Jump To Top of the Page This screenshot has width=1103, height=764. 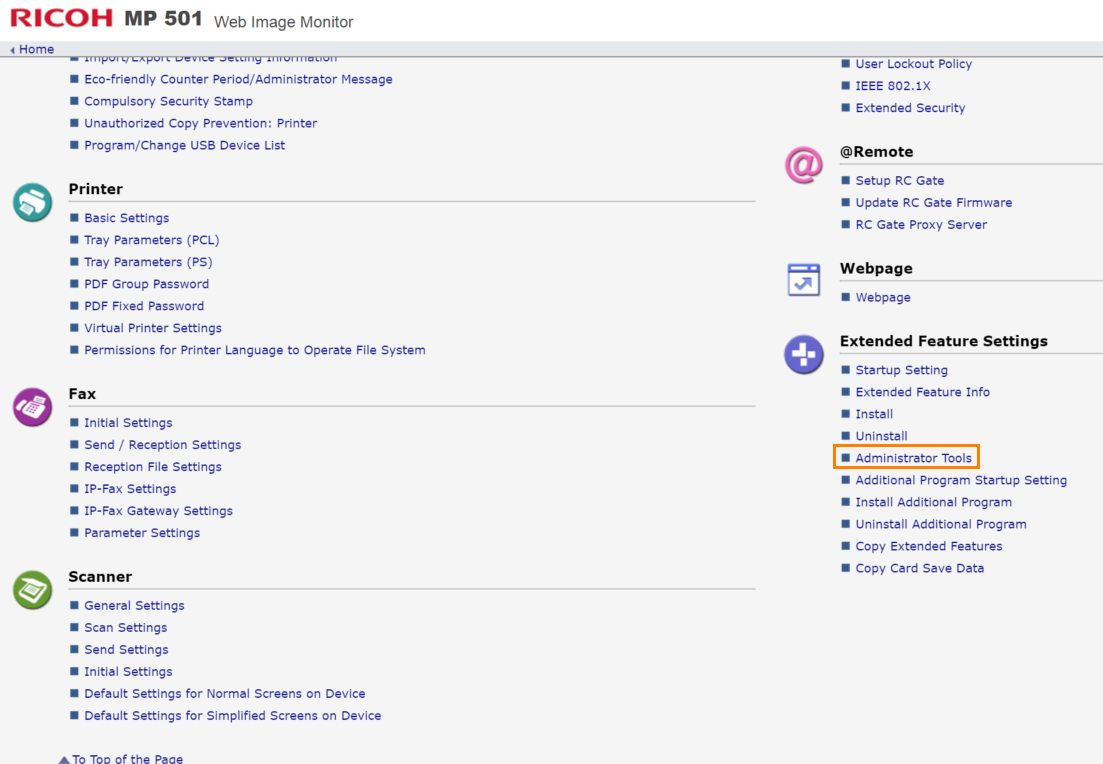[x=126, y=758]
